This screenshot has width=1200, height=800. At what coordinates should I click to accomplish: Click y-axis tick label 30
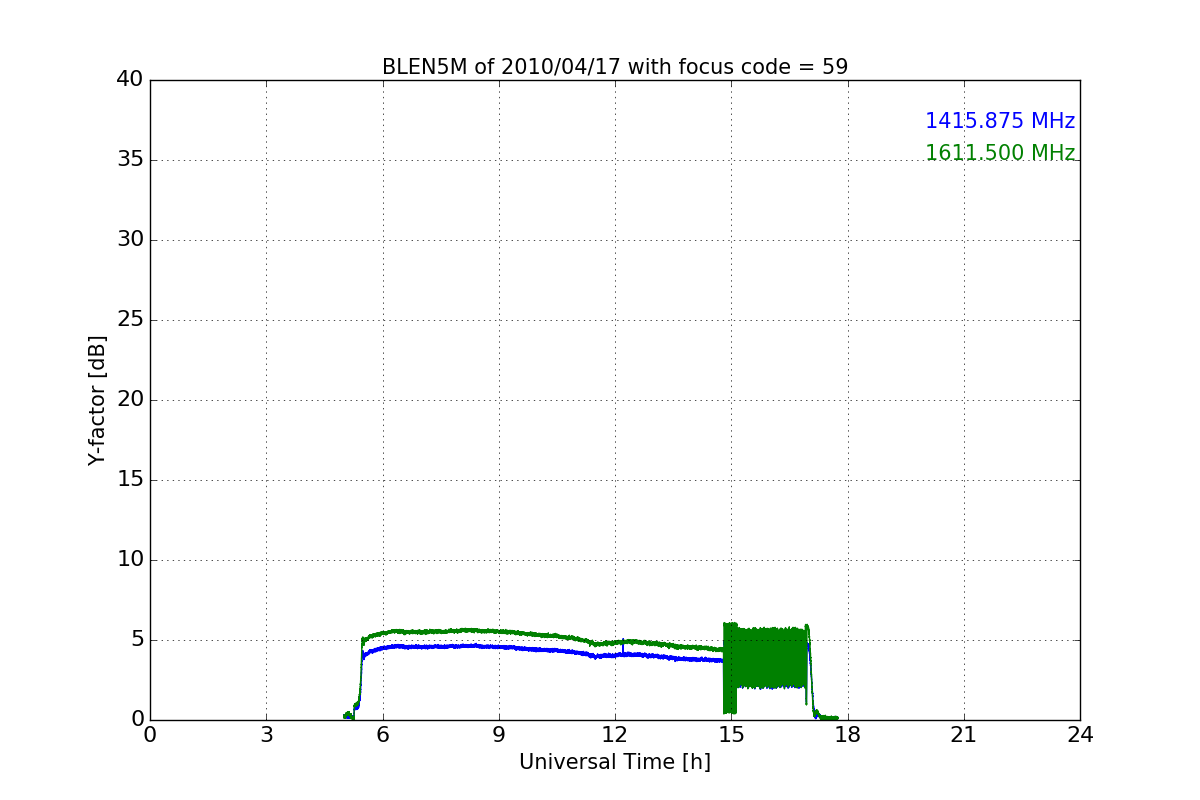[x=130, y=240]
